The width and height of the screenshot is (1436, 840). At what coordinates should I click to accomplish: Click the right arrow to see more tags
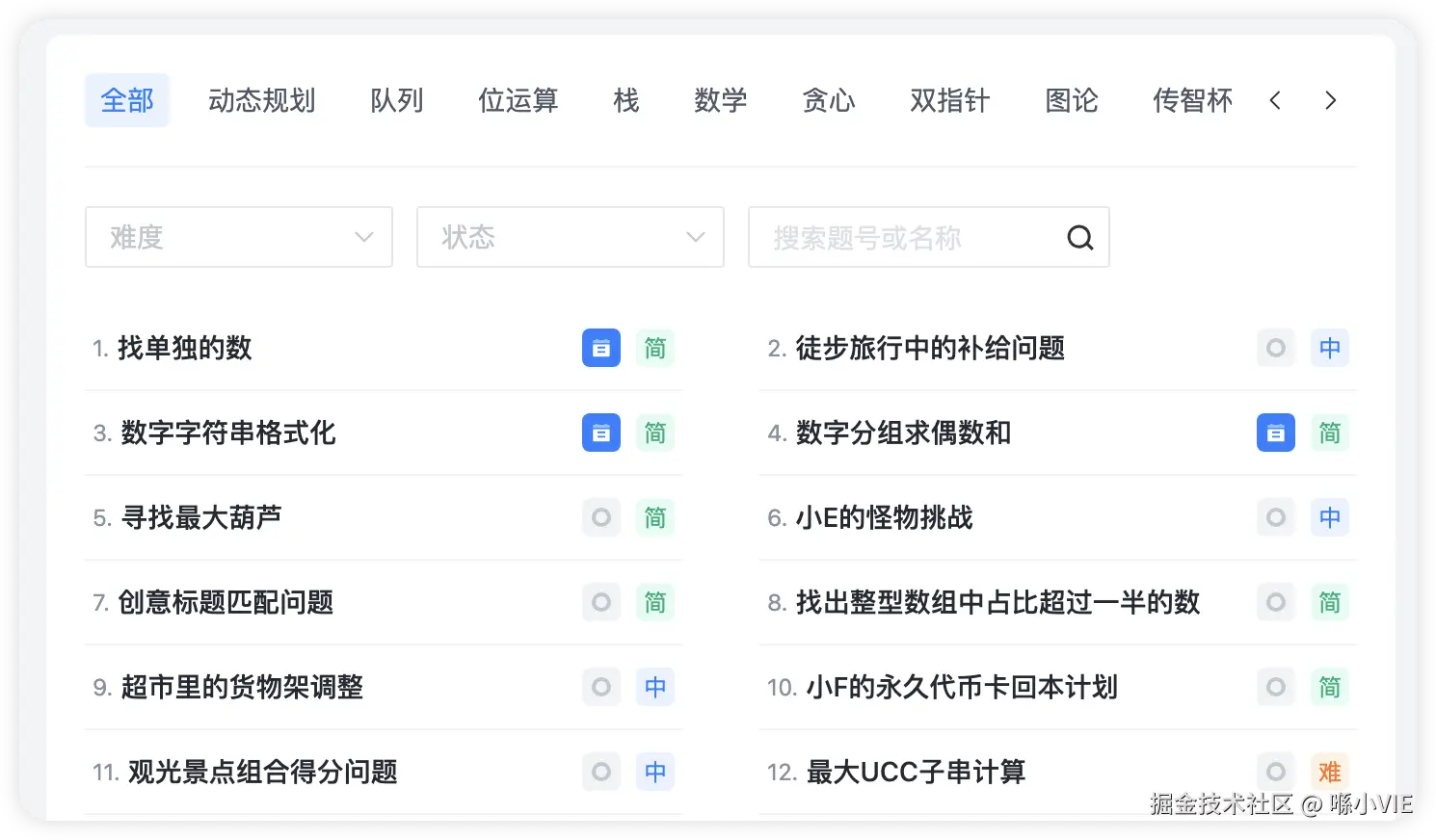[x=1330, y=100]
